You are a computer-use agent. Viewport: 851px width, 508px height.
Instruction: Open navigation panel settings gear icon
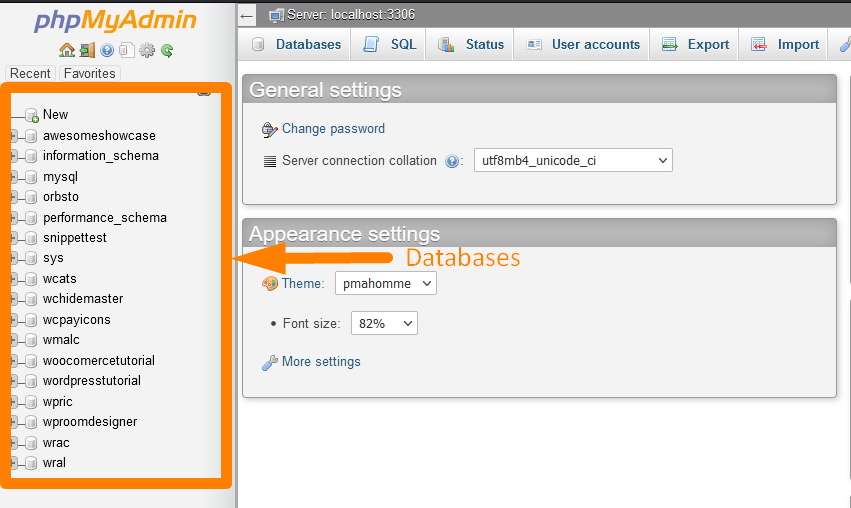coord(147,50)
